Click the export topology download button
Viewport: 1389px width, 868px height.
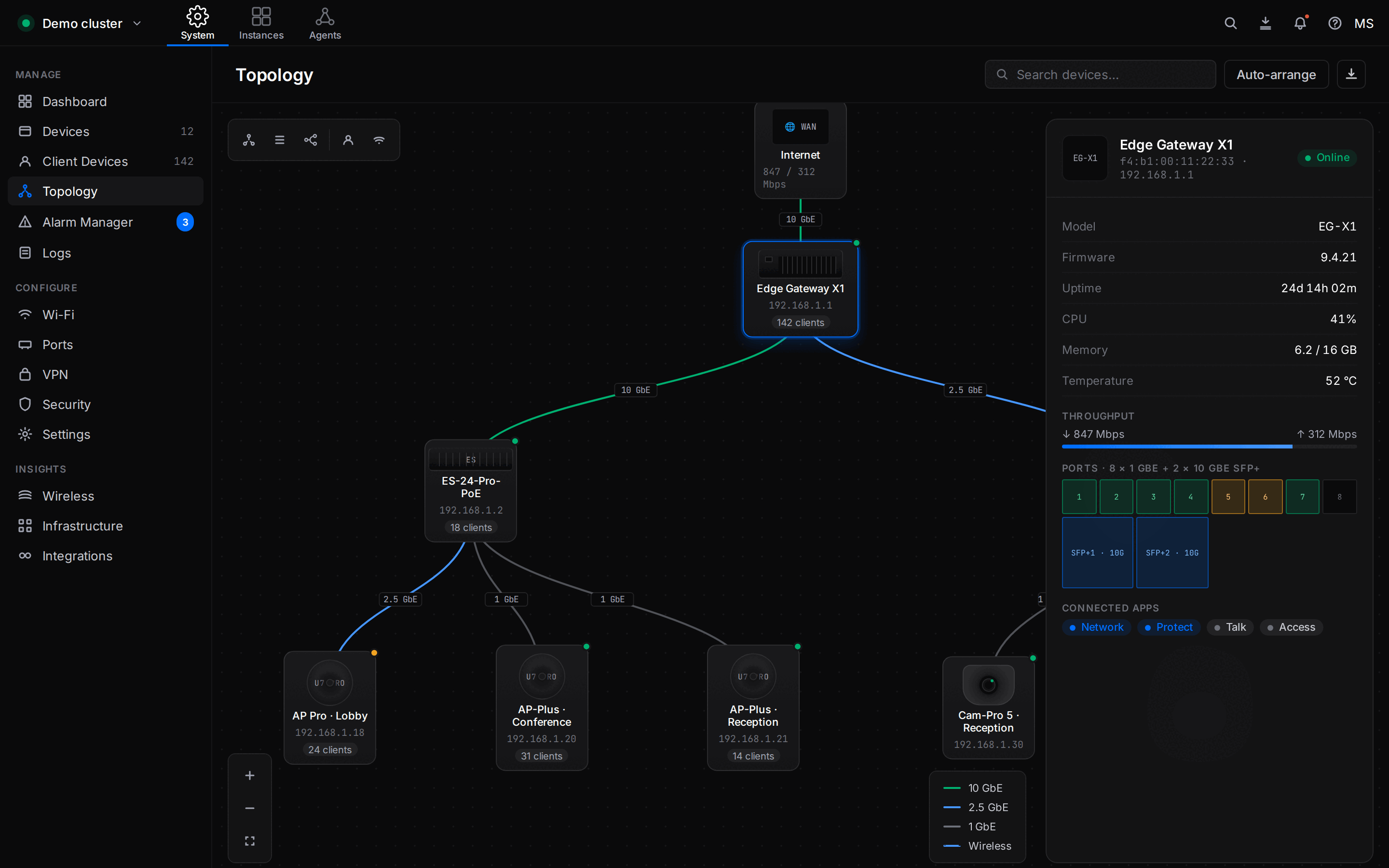coord(1351,75)
